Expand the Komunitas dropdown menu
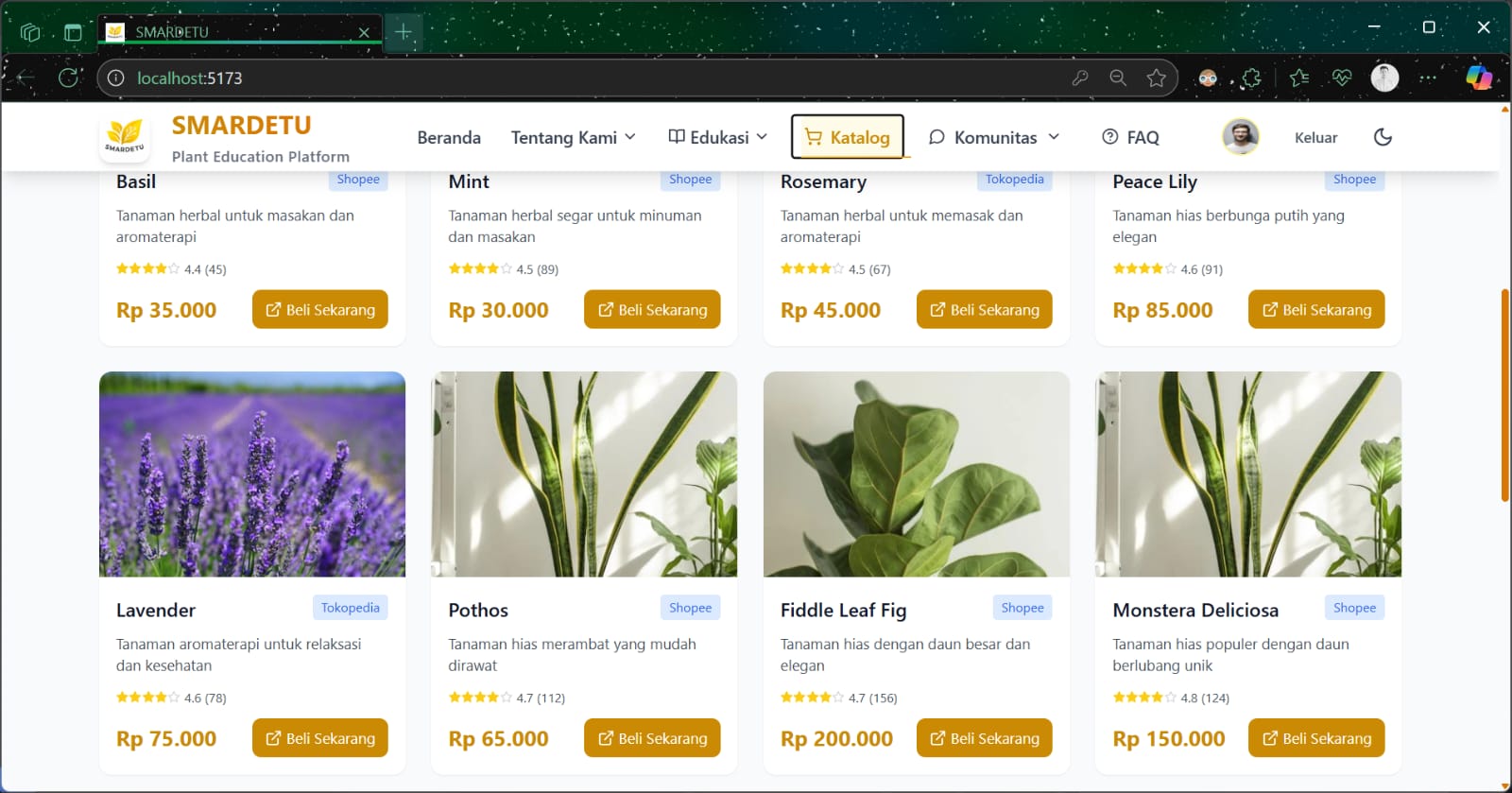 pyautogui.click(x=994, y=137)
